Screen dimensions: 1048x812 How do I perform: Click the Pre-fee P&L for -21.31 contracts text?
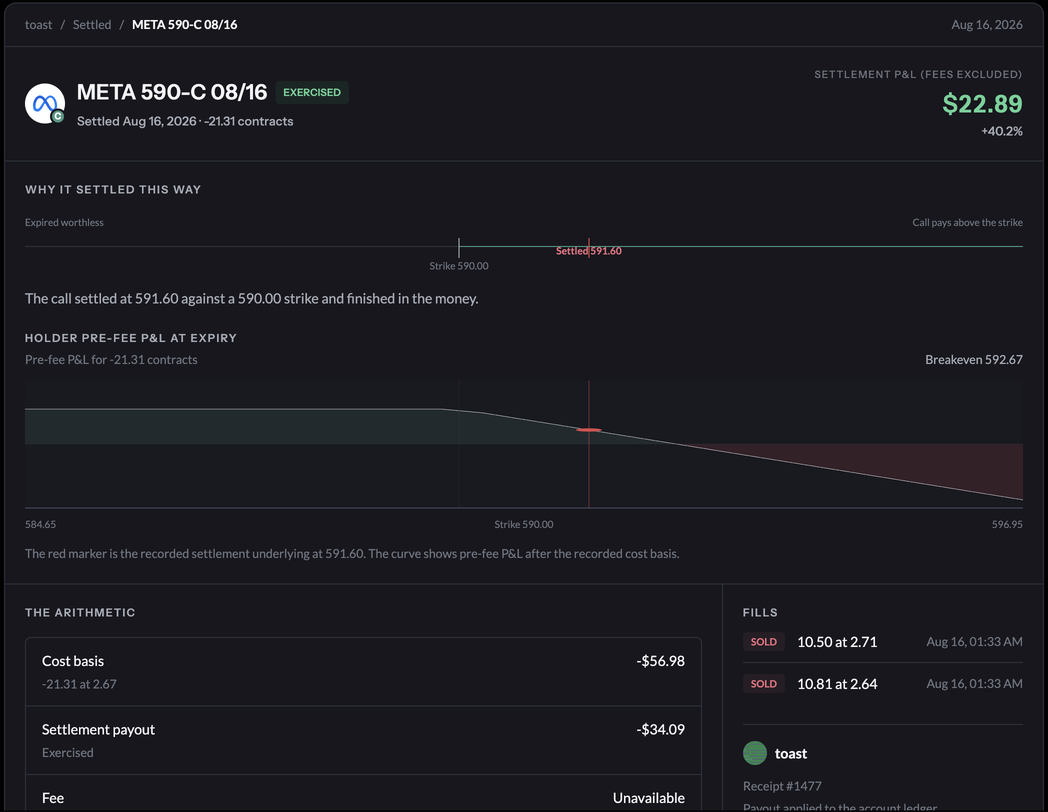(x=111, y=360)
